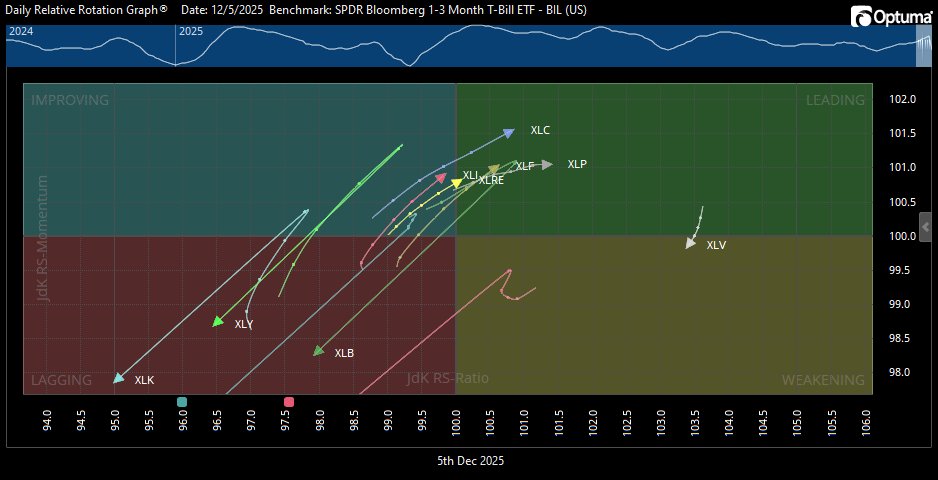Select the XLC ticker label
This screenshot has width=938, height=480.
540,130
